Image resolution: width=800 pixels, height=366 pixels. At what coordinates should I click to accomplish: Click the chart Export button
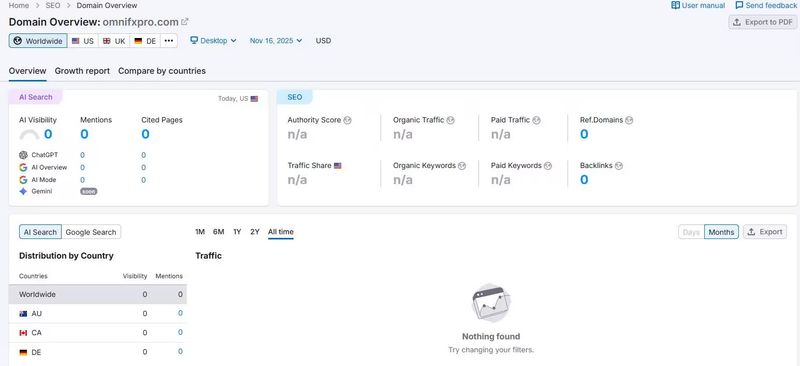(765, 232)
